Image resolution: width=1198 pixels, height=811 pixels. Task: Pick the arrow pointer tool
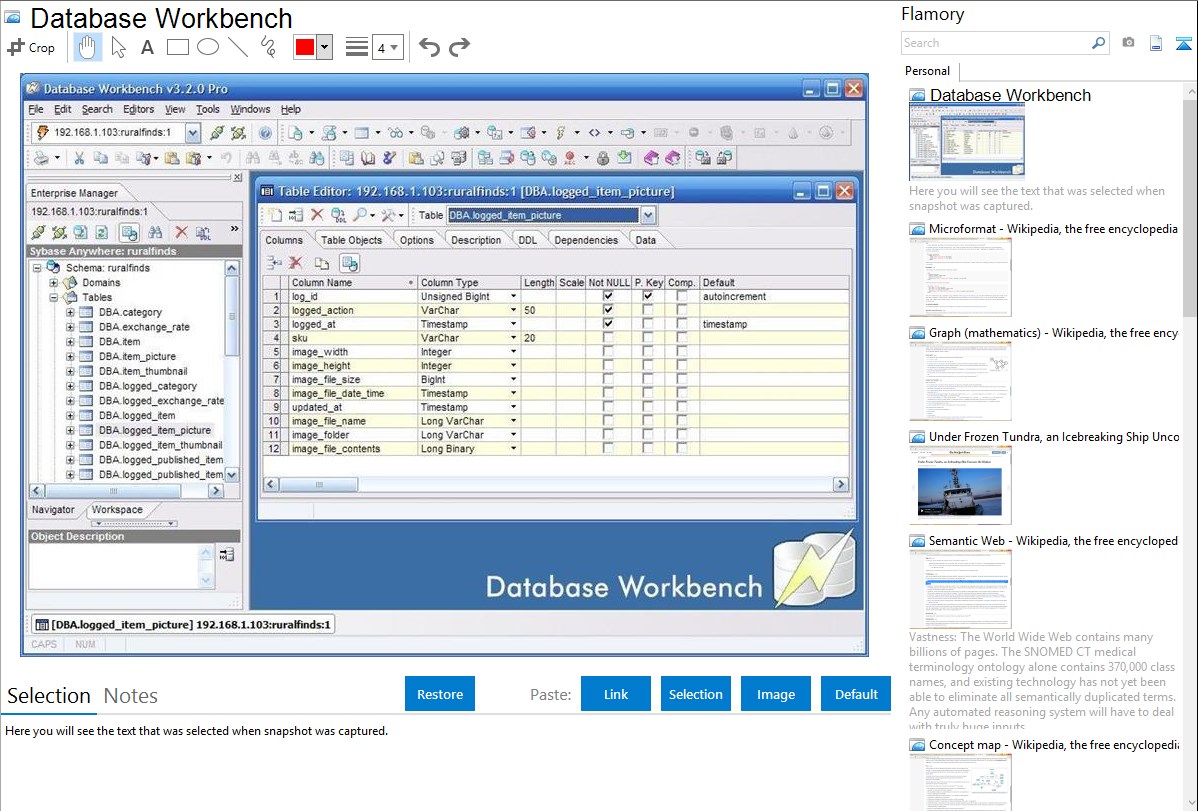click(118, 47)
